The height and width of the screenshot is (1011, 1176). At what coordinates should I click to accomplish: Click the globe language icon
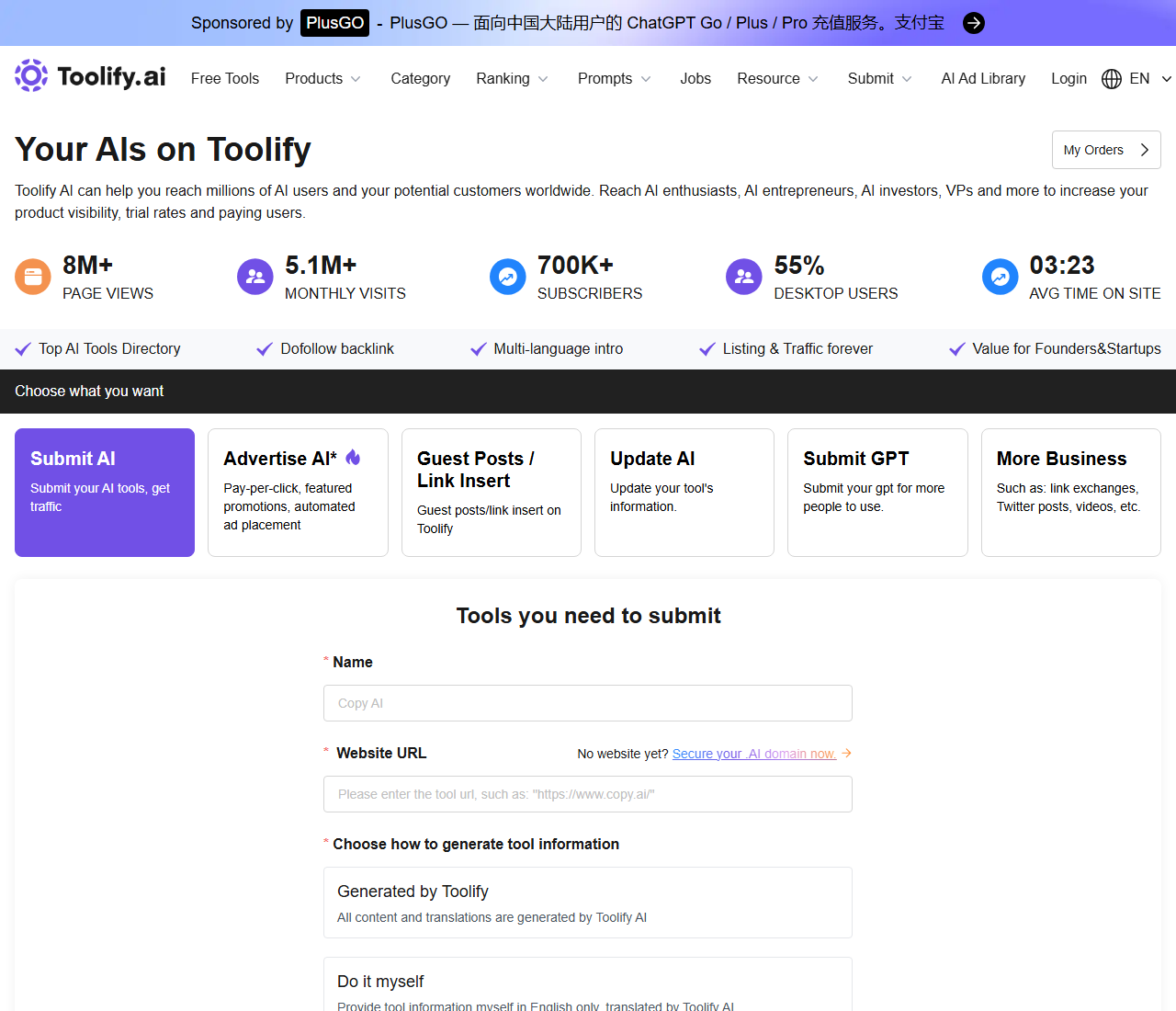click(1112, 79)
